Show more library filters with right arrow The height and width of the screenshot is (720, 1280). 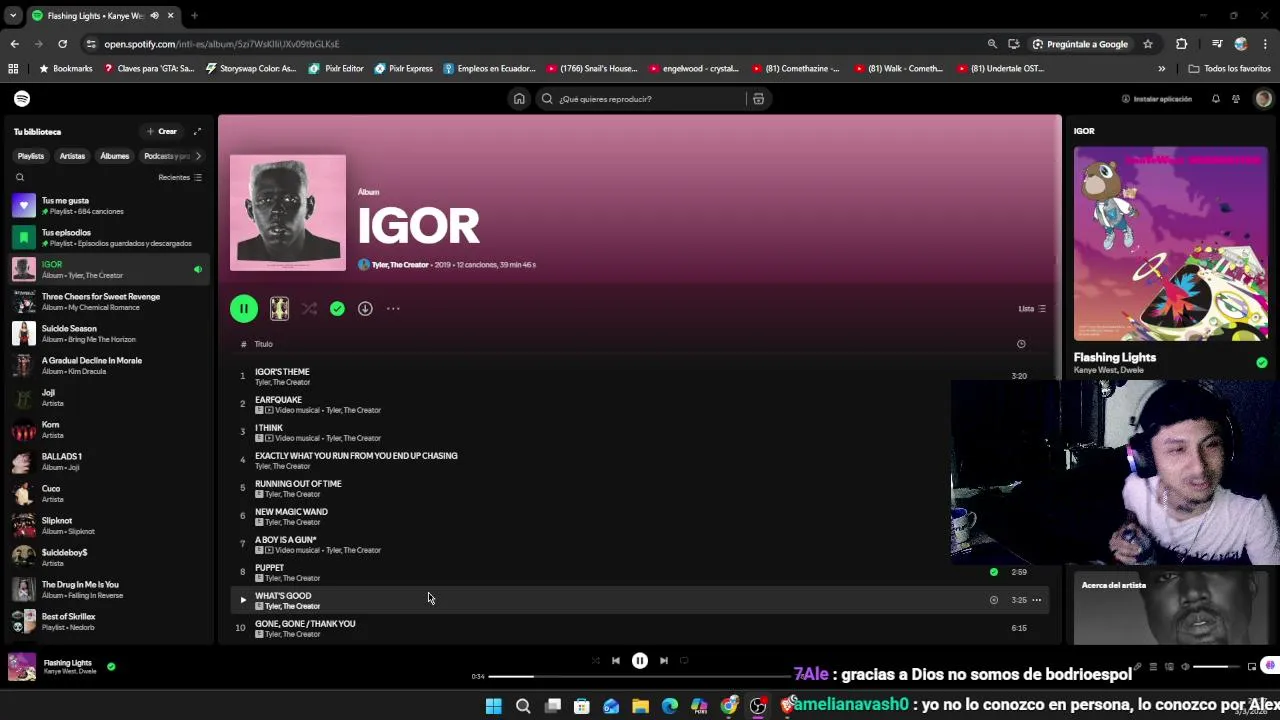pyautogui.click(x=198, y=156)
